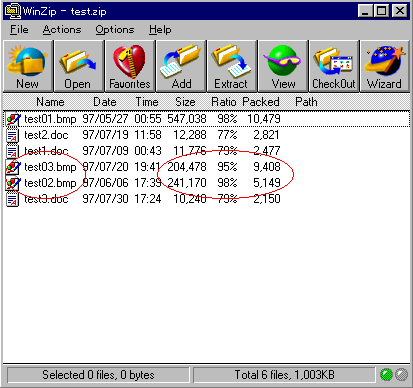The width and height of the screenshot is (413, 388).
Task: Click the date 97/05/27
Action: (x=105, y=119)
